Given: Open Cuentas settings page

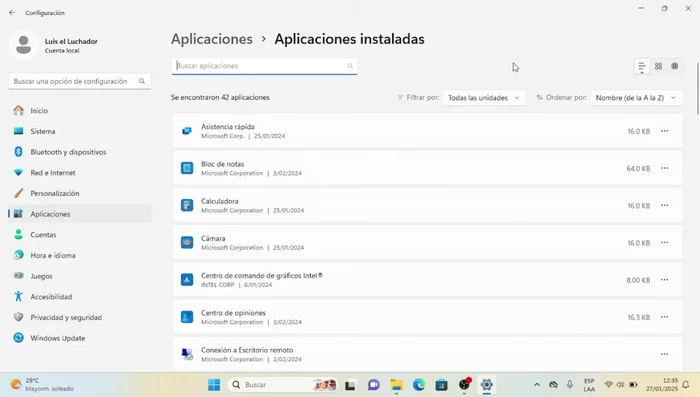Looking at the screenshot, I should click(x=80, y=234).
